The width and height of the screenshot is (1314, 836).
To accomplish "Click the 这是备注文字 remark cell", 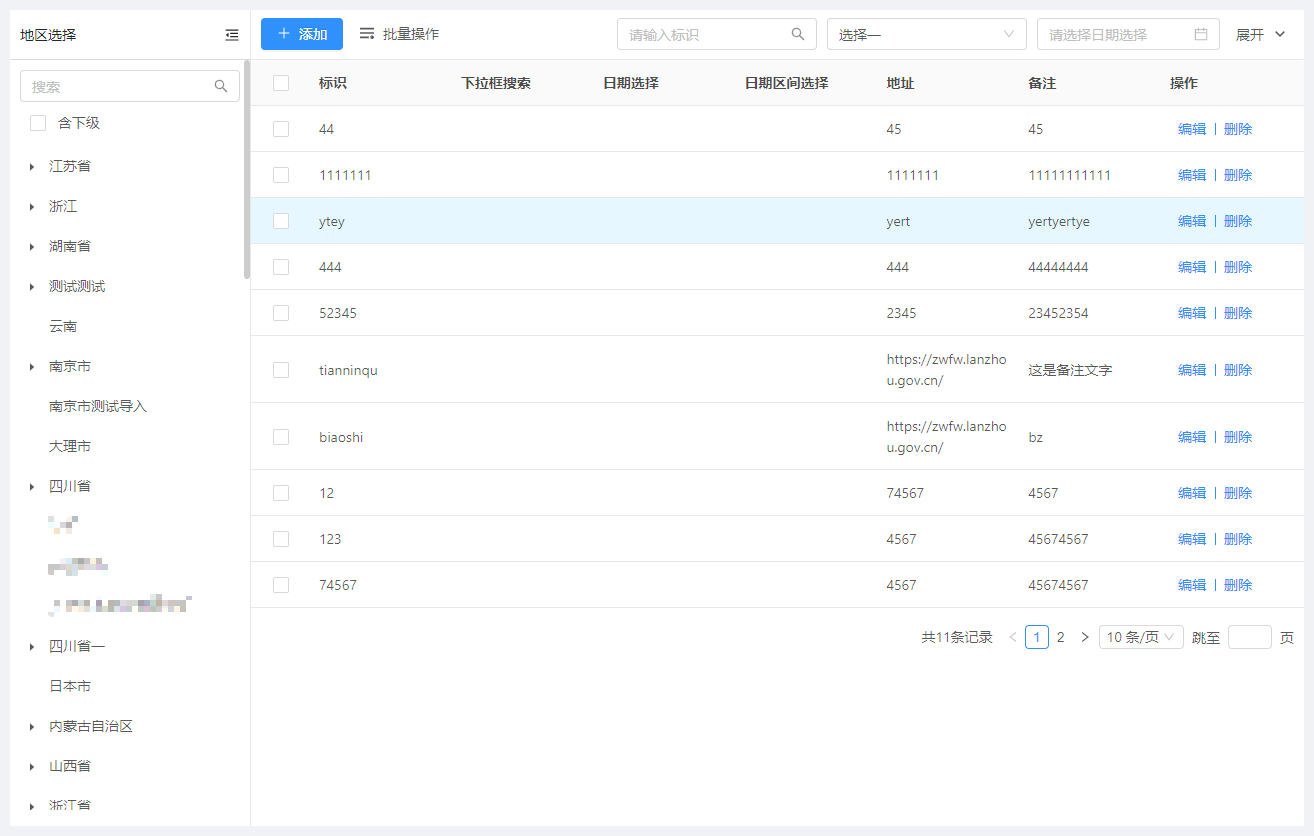I will [1070, 370].
